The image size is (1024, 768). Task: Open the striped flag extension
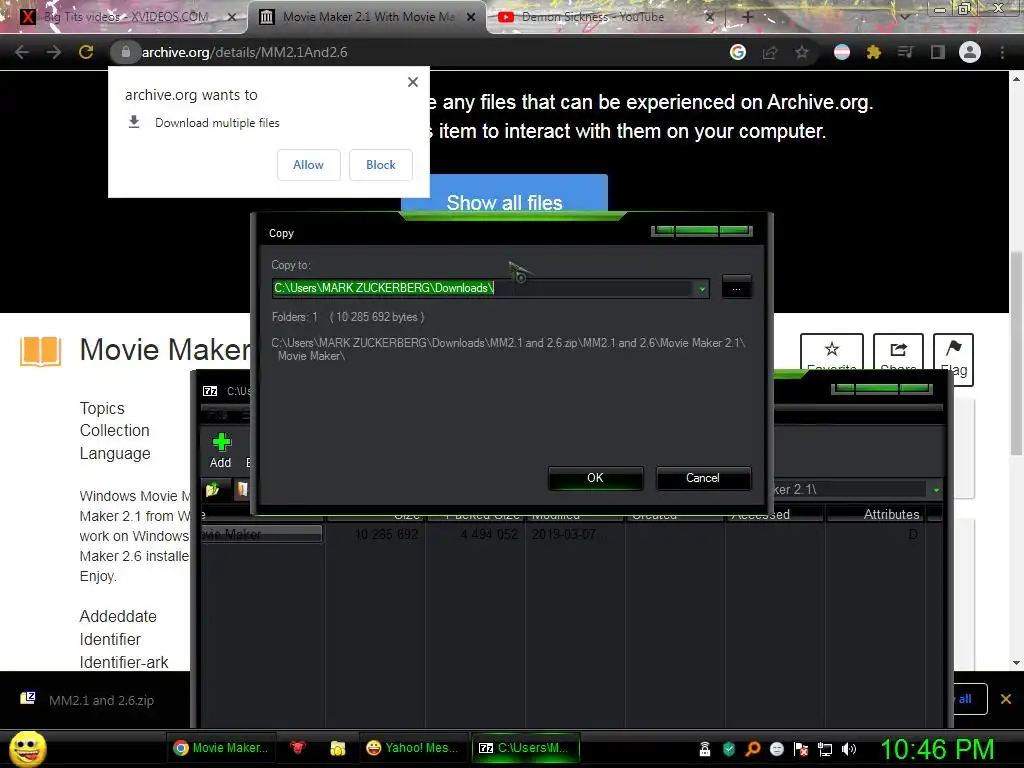[x=842, y=52]
